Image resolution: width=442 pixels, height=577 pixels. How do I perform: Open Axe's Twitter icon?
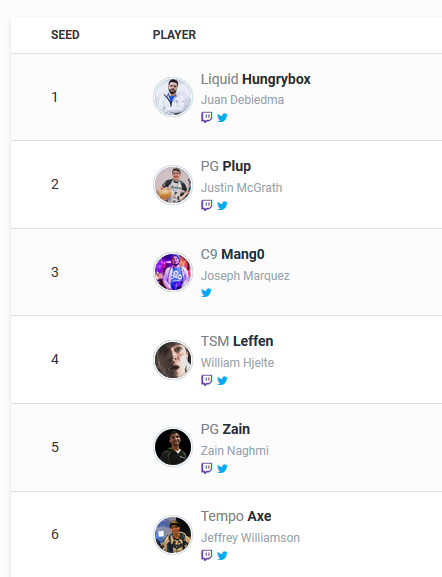222,555
